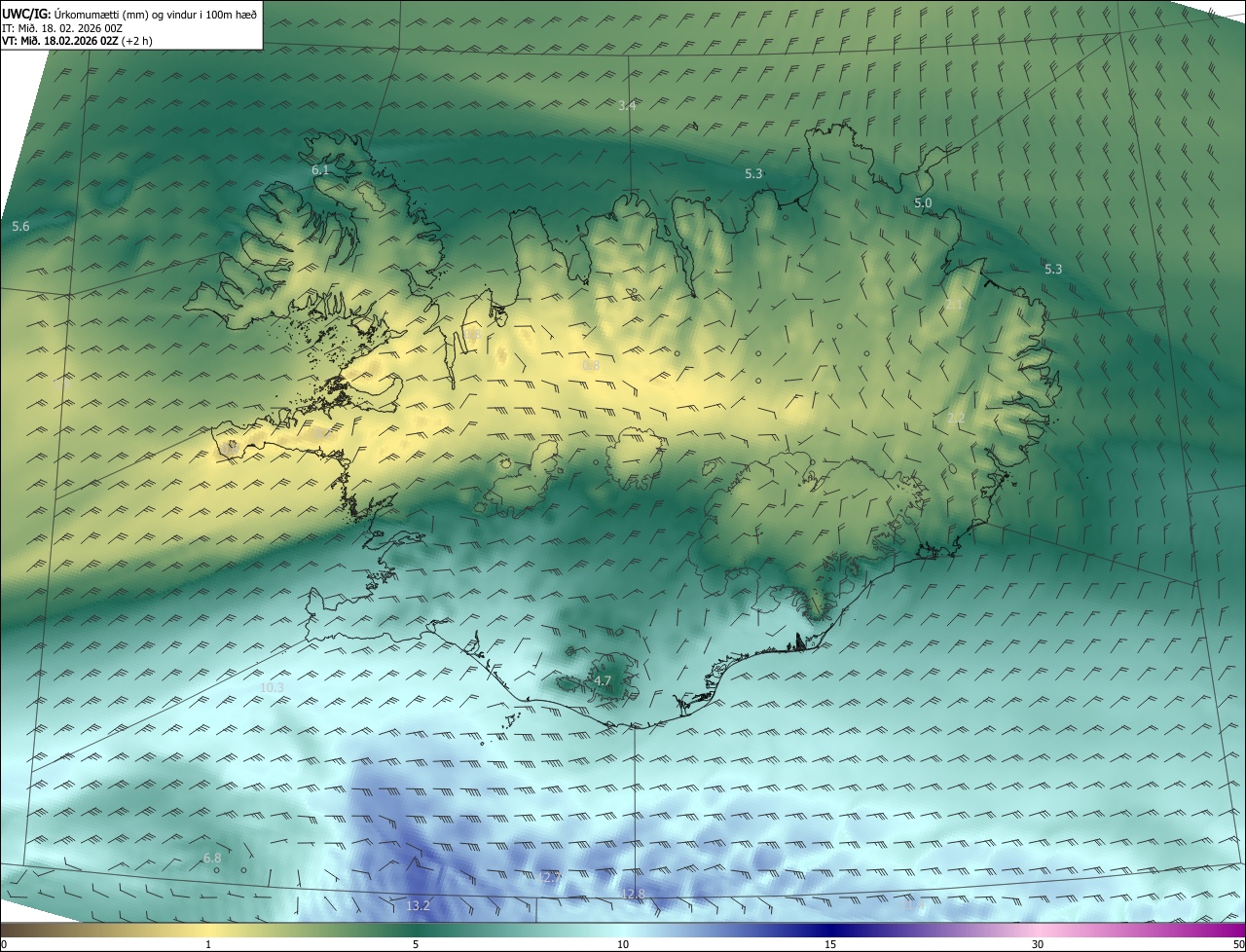Click the 10.3 value label southwest of Reykjanes
1246x952 pixels.
tap(272, 688)
